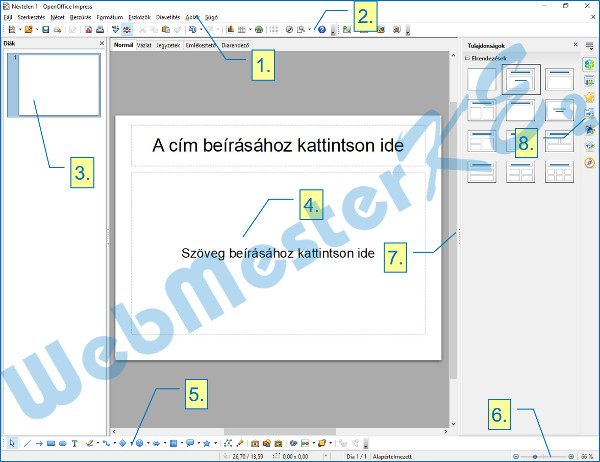The width and height of the screenshot is (600, 462).
Task: Insert a chart with the chart icon
Action: pyautogui.click(x=230, y=29)
